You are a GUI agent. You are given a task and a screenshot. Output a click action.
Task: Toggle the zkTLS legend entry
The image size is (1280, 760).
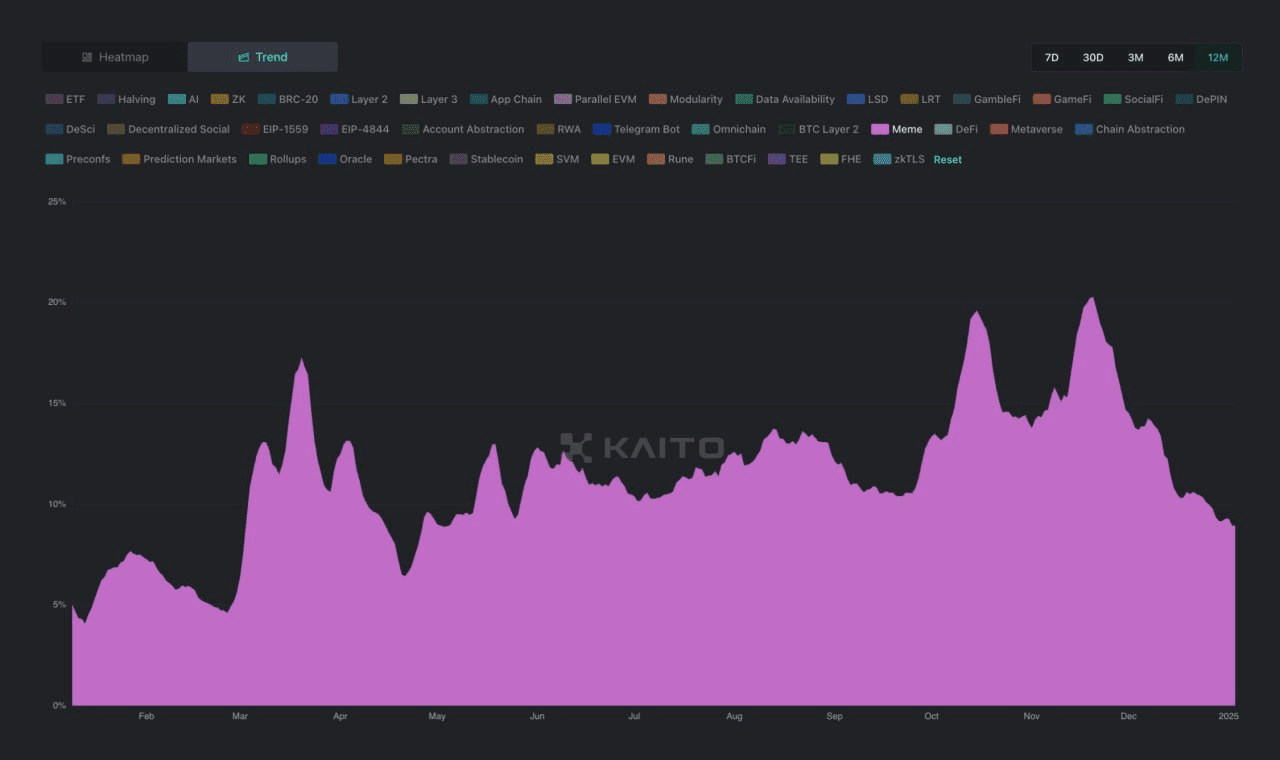(899, 159)
